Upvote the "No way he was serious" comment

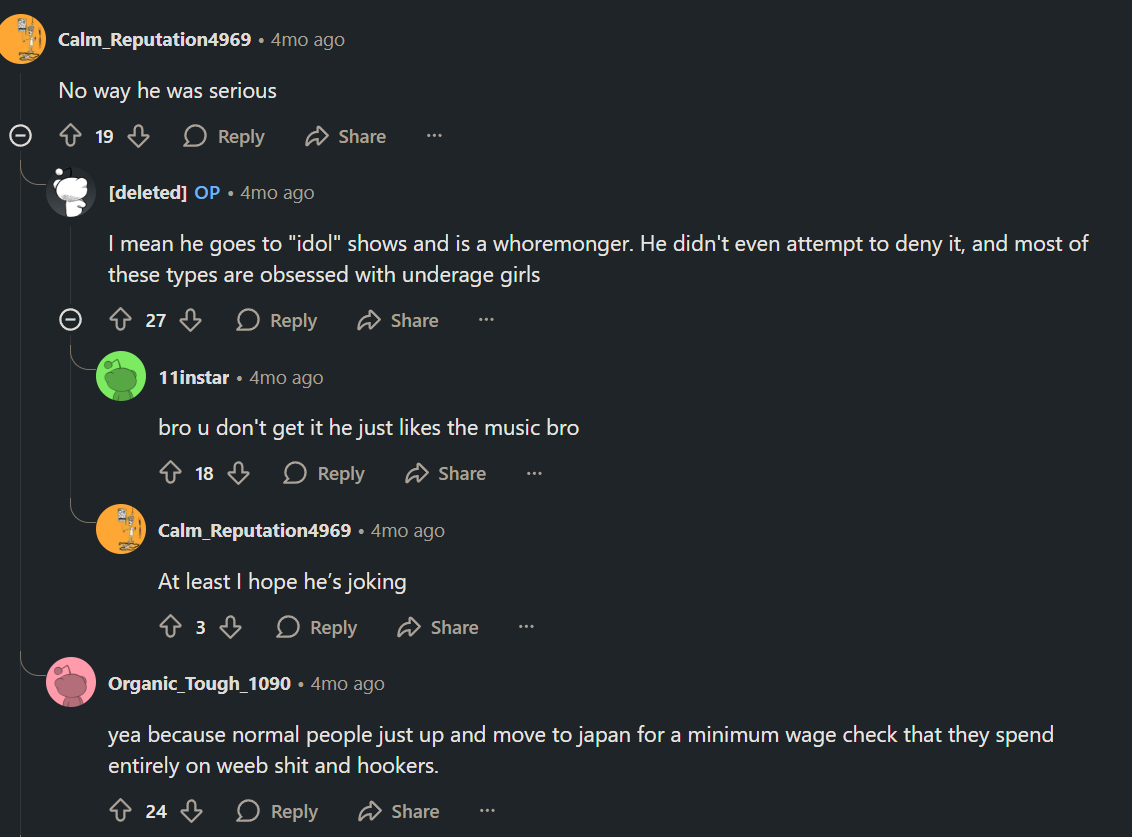pos(70,136)
